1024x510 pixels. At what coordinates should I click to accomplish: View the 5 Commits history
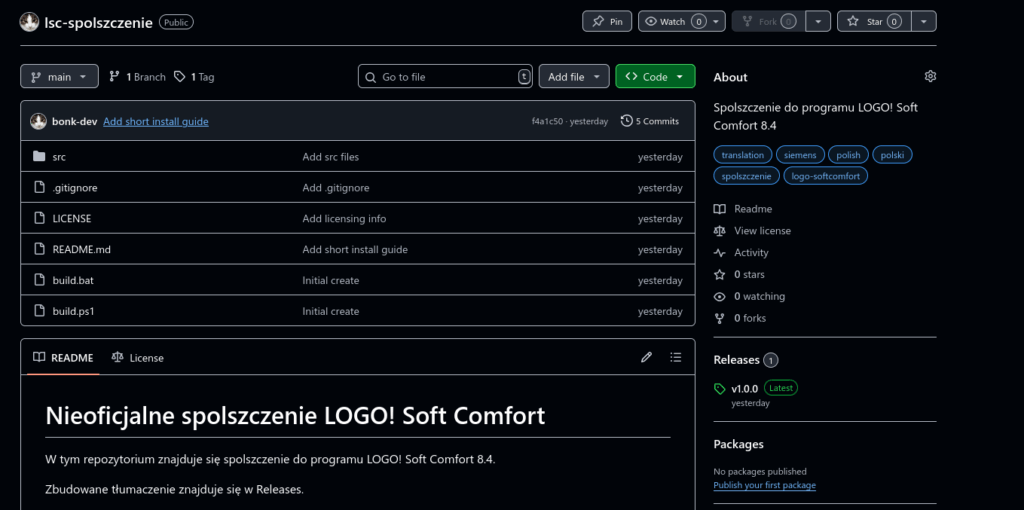click(x=650, y=121)
